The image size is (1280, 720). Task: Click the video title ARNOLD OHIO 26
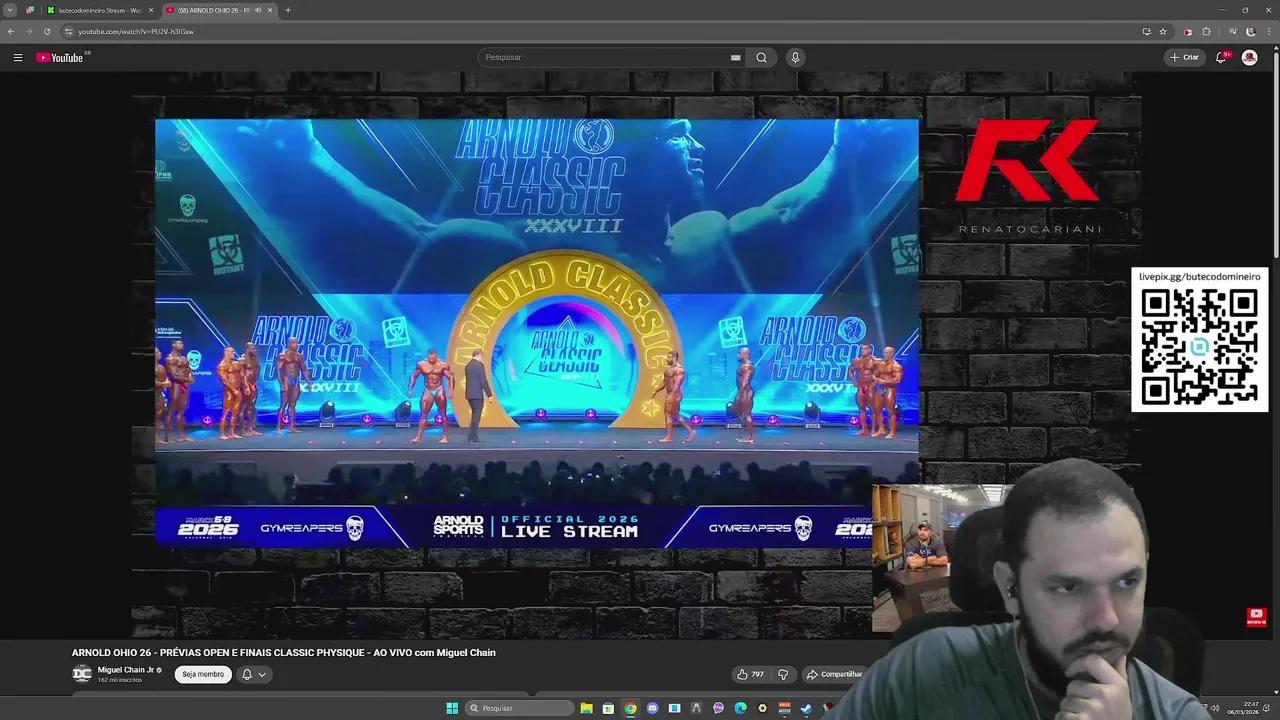coord(283,652)
